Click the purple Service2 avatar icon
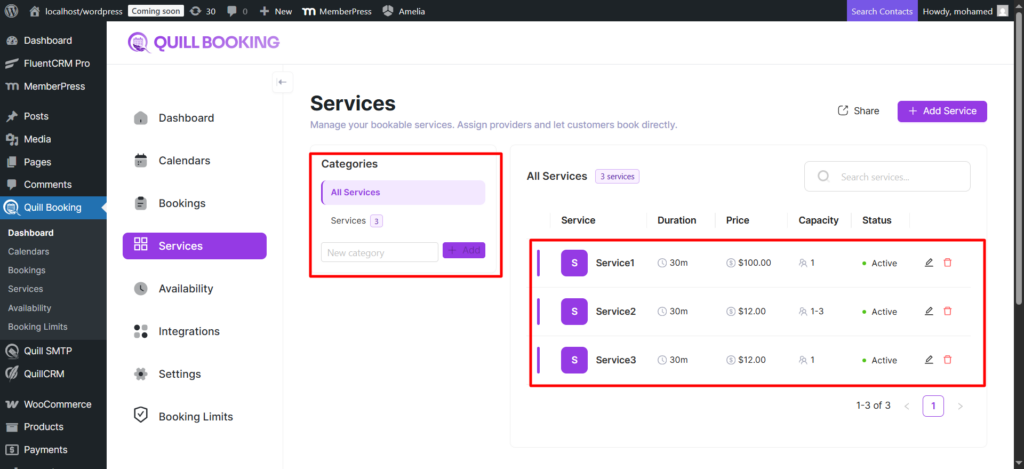Screen dimensions: 1024x469 click(573, 311)
